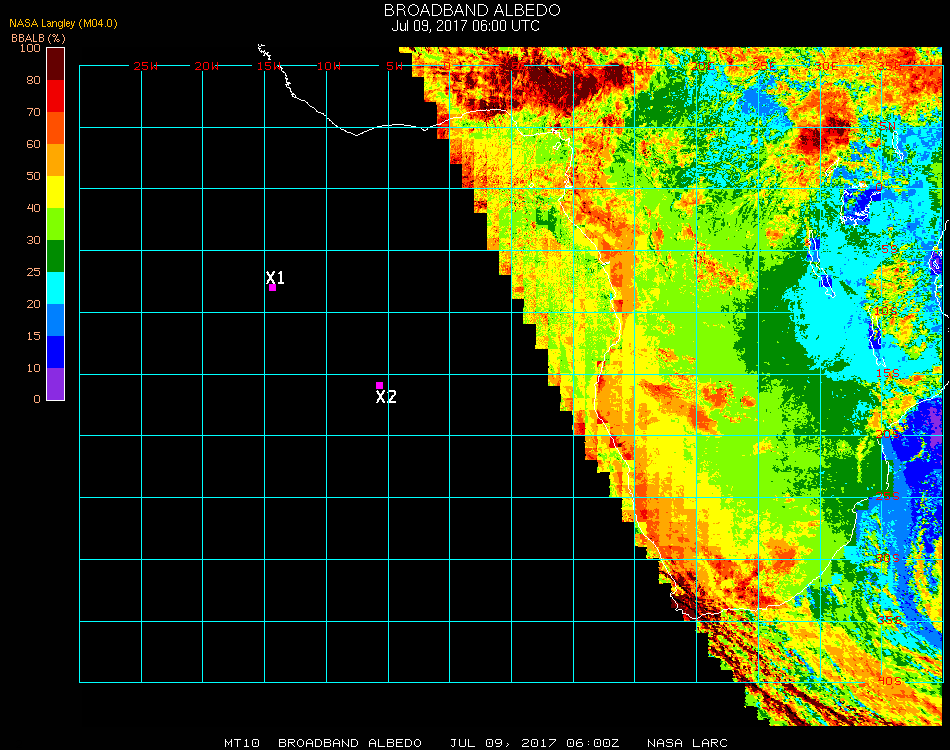
Task: Click the 5N latitude label
Action: click(888, 126)
